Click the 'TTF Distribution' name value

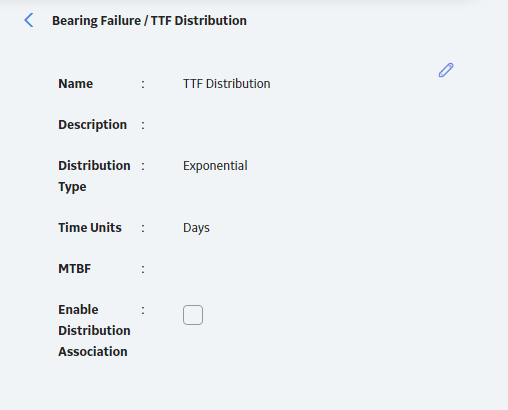point(227,84)
